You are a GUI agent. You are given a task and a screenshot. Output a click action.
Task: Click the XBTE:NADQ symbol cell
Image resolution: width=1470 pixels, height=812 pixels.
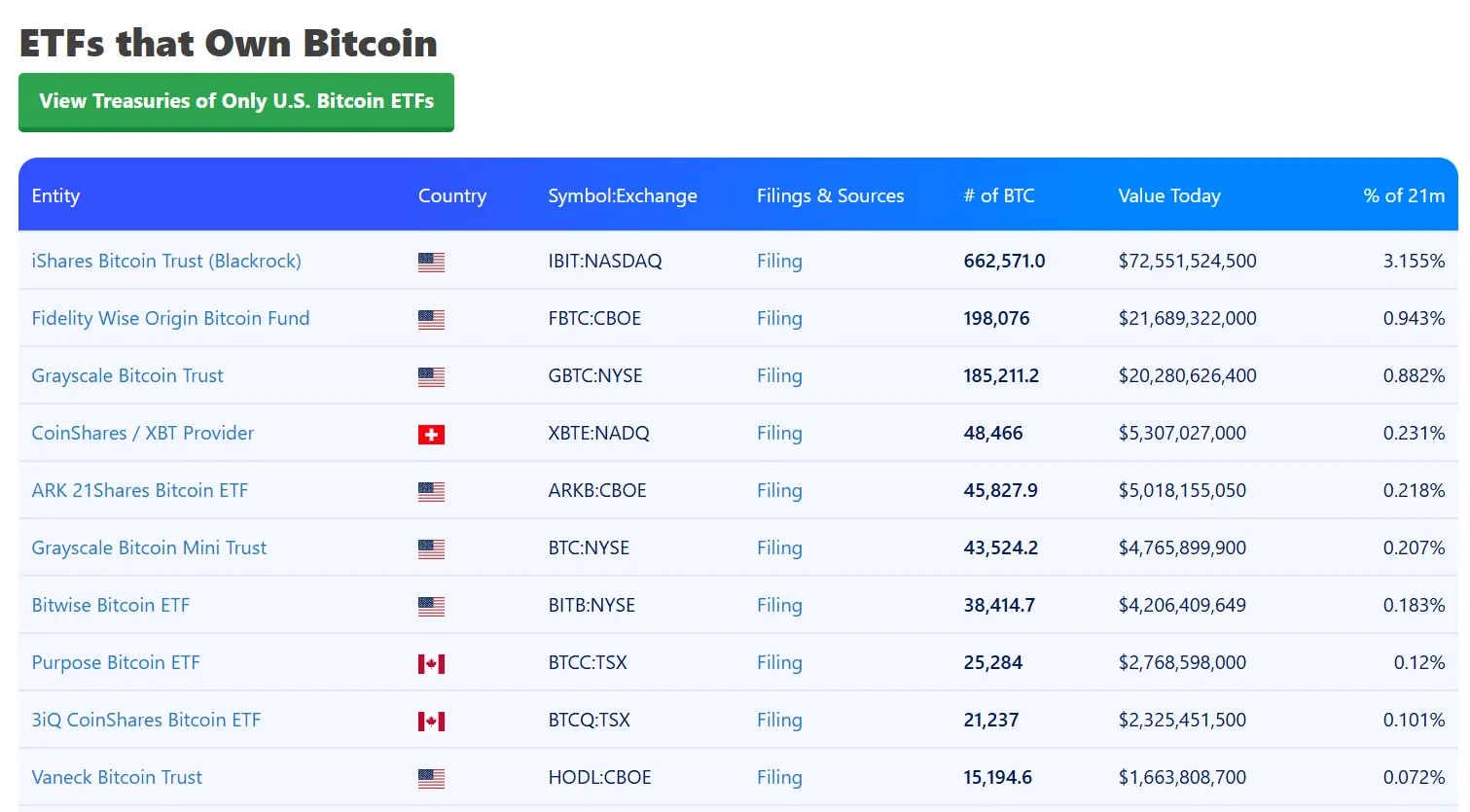(598, 433)
